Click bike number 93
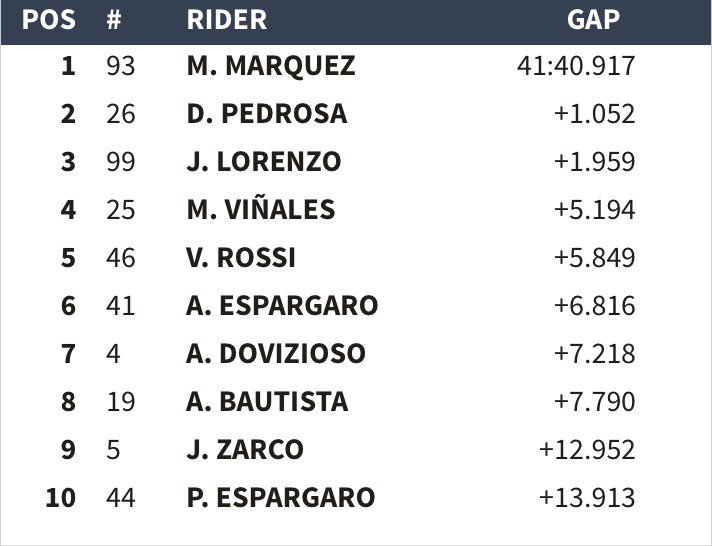This screenshot has height=546, width=712. pyautogui.click(x=120, y=66)
